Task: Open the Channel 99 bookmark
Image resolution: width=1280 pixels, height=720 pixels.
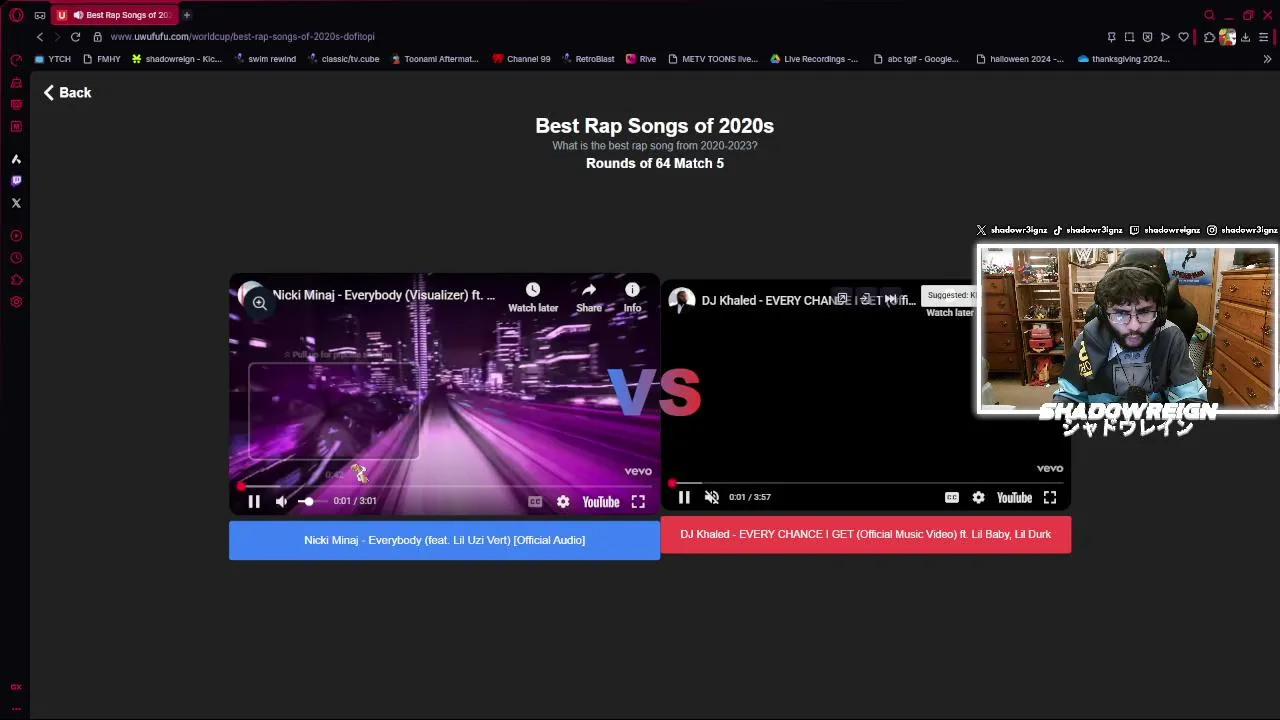Action: point(521,59)
